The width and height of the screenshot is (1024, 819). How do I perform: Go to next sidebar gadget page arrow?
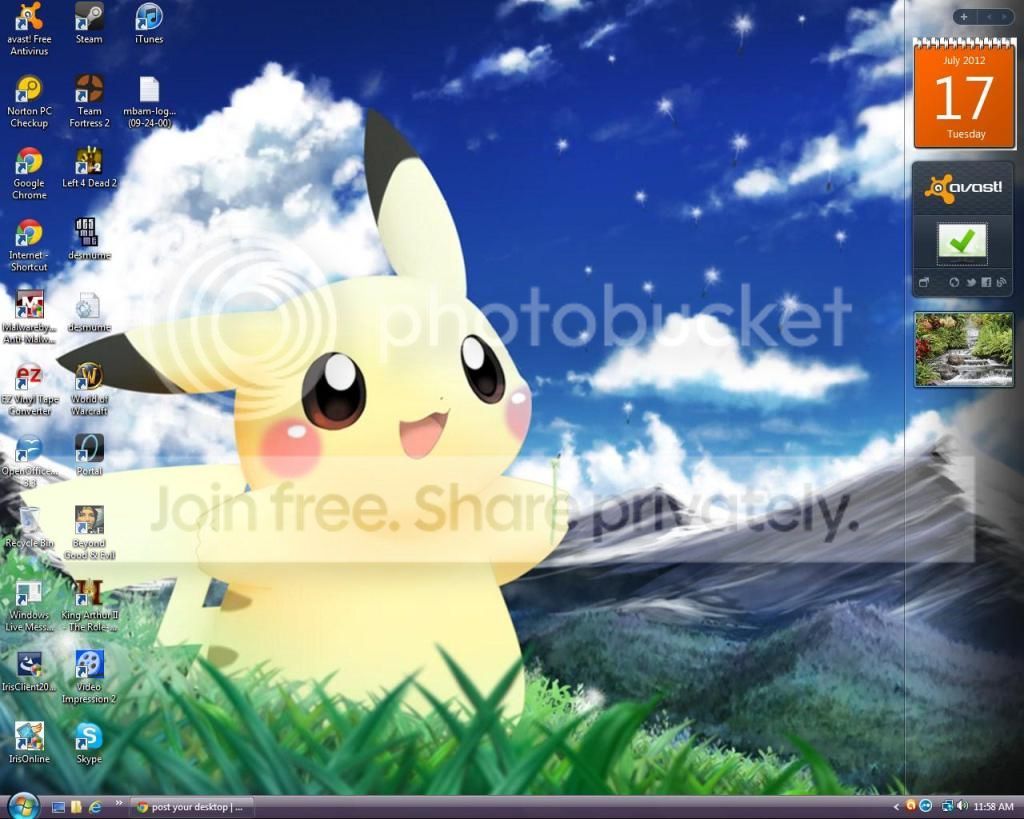coord(1004,17)
